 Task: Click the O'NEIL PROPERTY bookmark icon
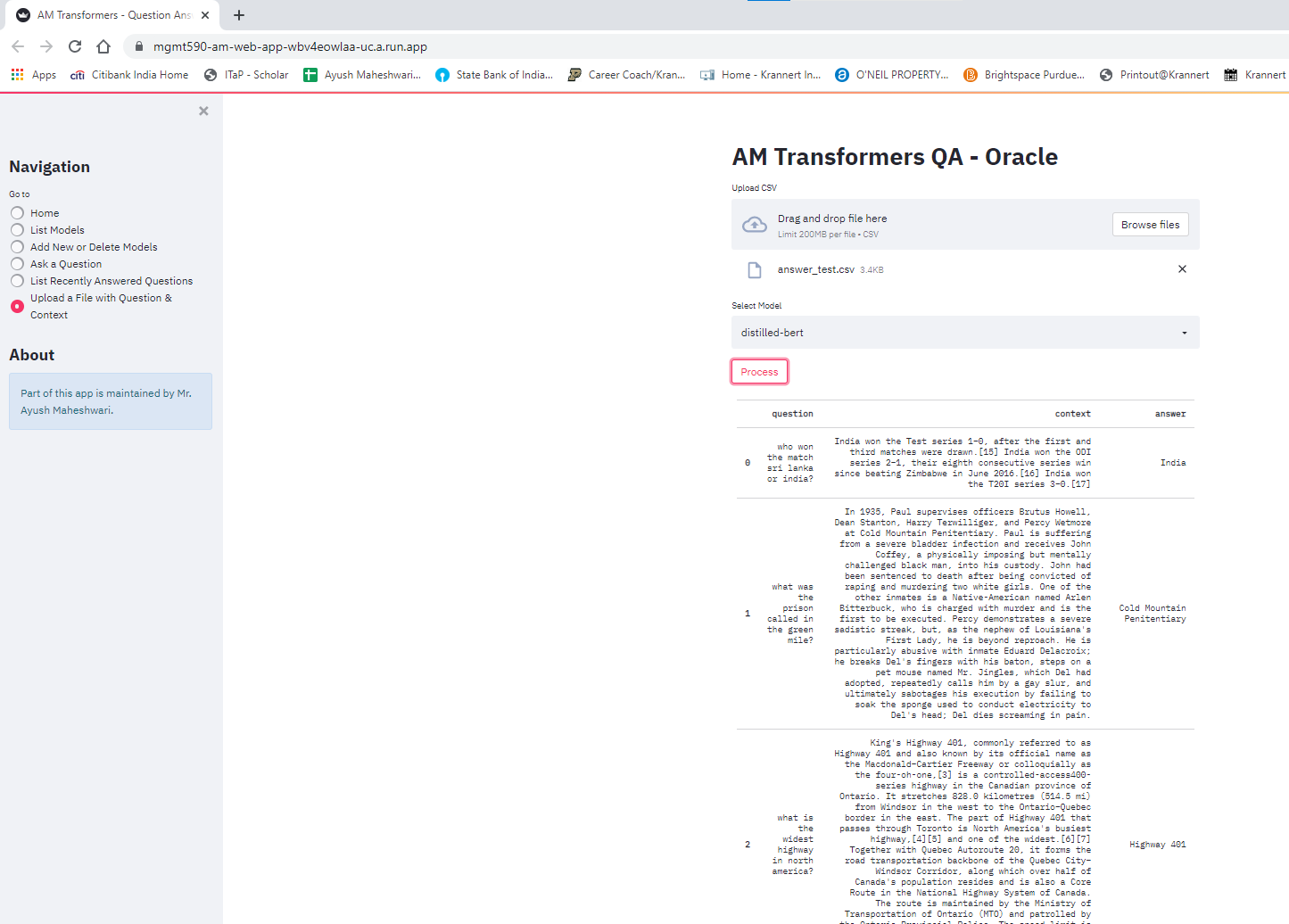coord(842,74)
